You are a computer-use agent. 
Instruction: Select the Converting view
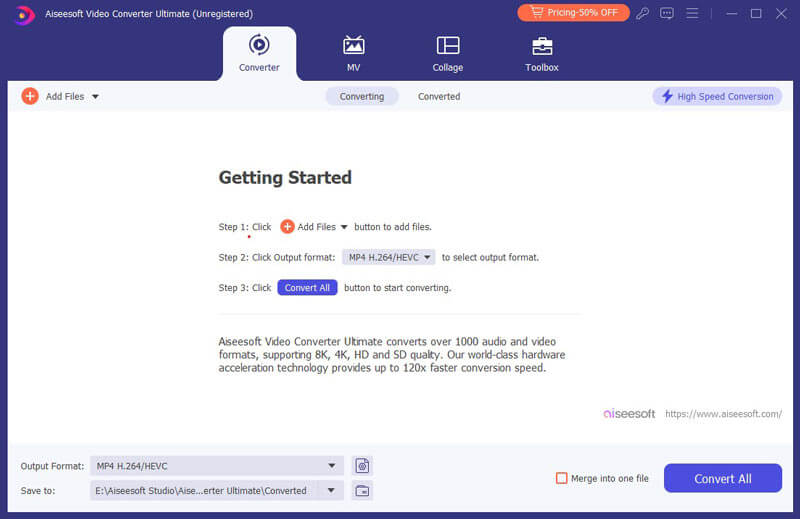click(361, 96)
